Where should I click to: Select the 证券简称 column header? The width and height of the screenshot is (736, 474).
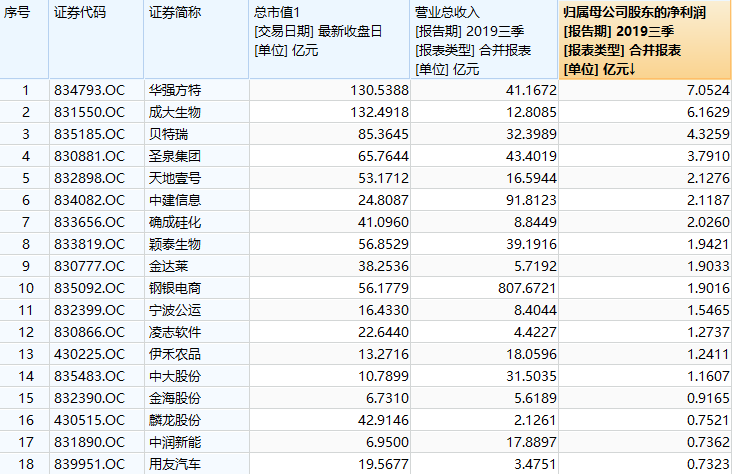point(196,39)
